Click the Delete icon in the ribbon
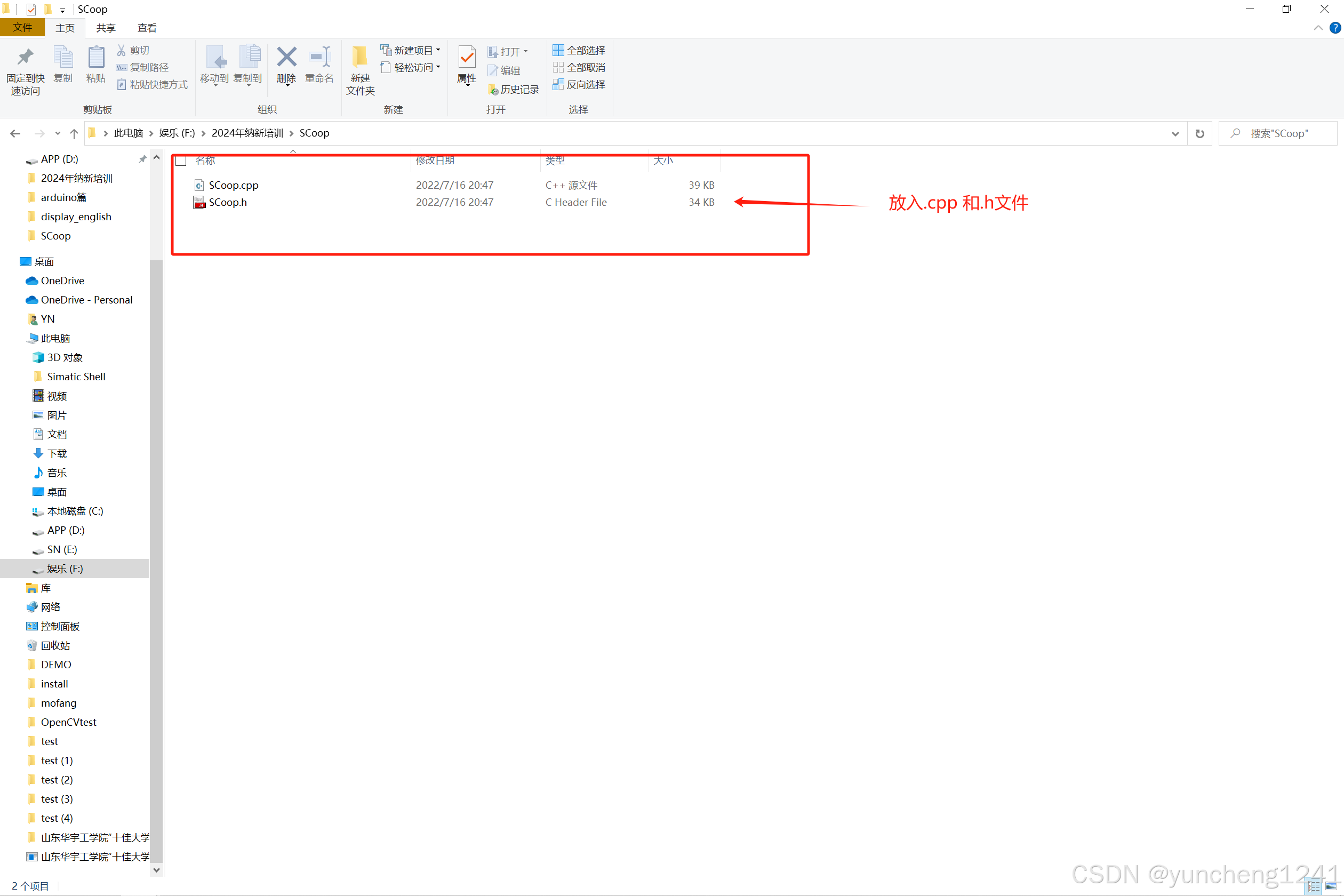1344x896 pixels. (x=286, y=58)
